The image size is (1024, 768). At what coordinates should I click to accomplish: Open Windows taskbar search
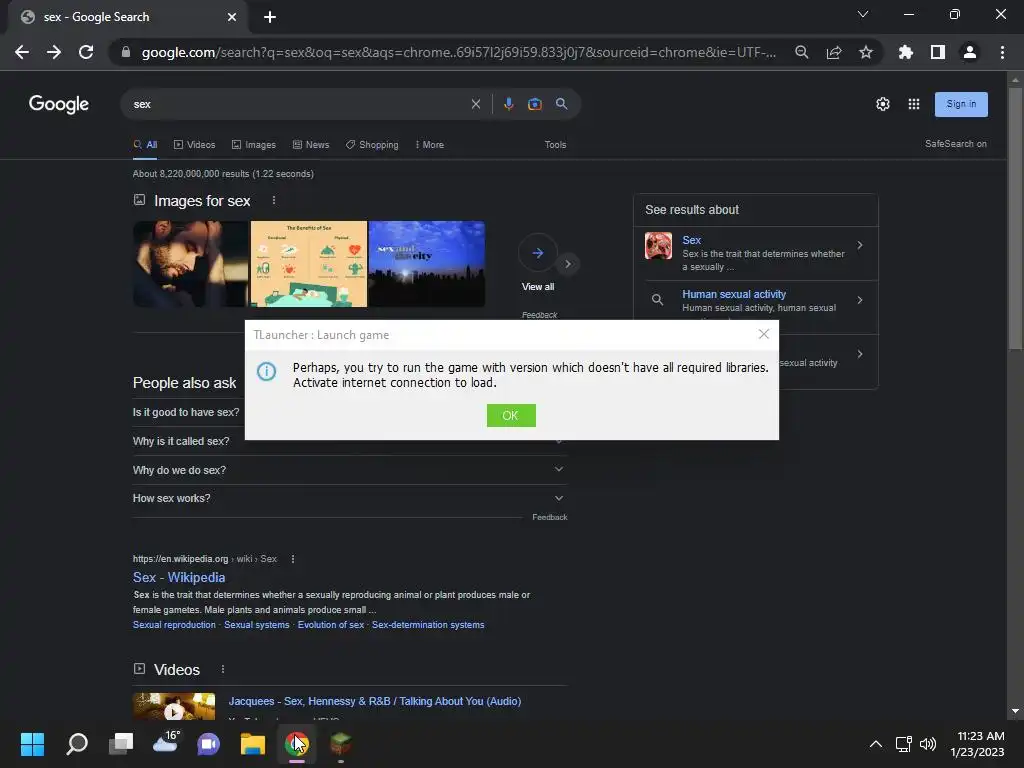coord(76,743)
